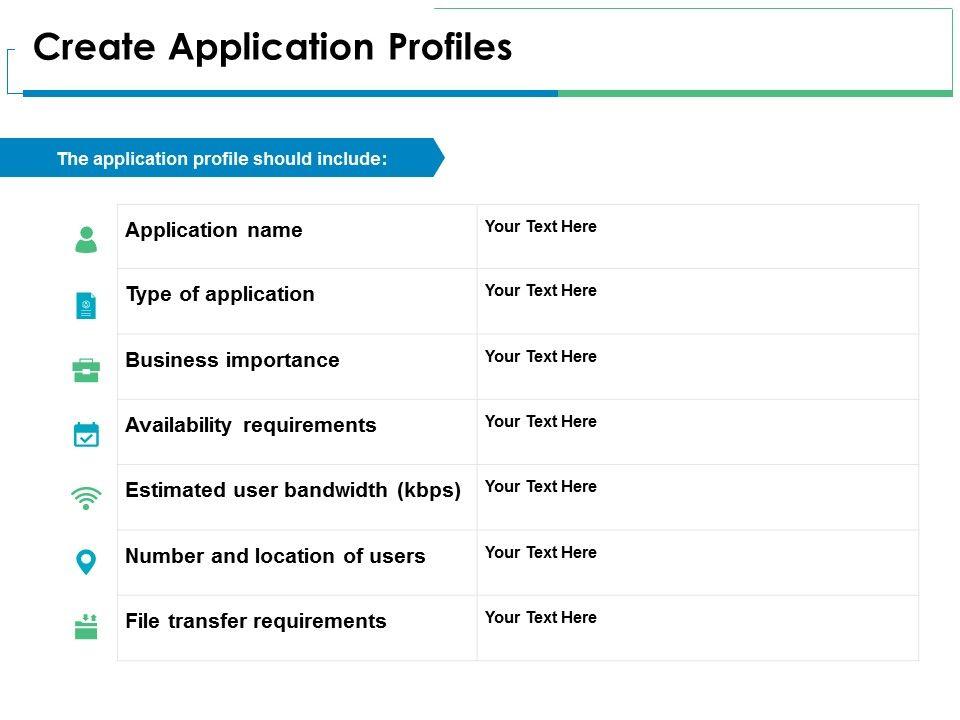Click 'Your Text Here' in Estimated bandwidth row

(x=541, y=487)
